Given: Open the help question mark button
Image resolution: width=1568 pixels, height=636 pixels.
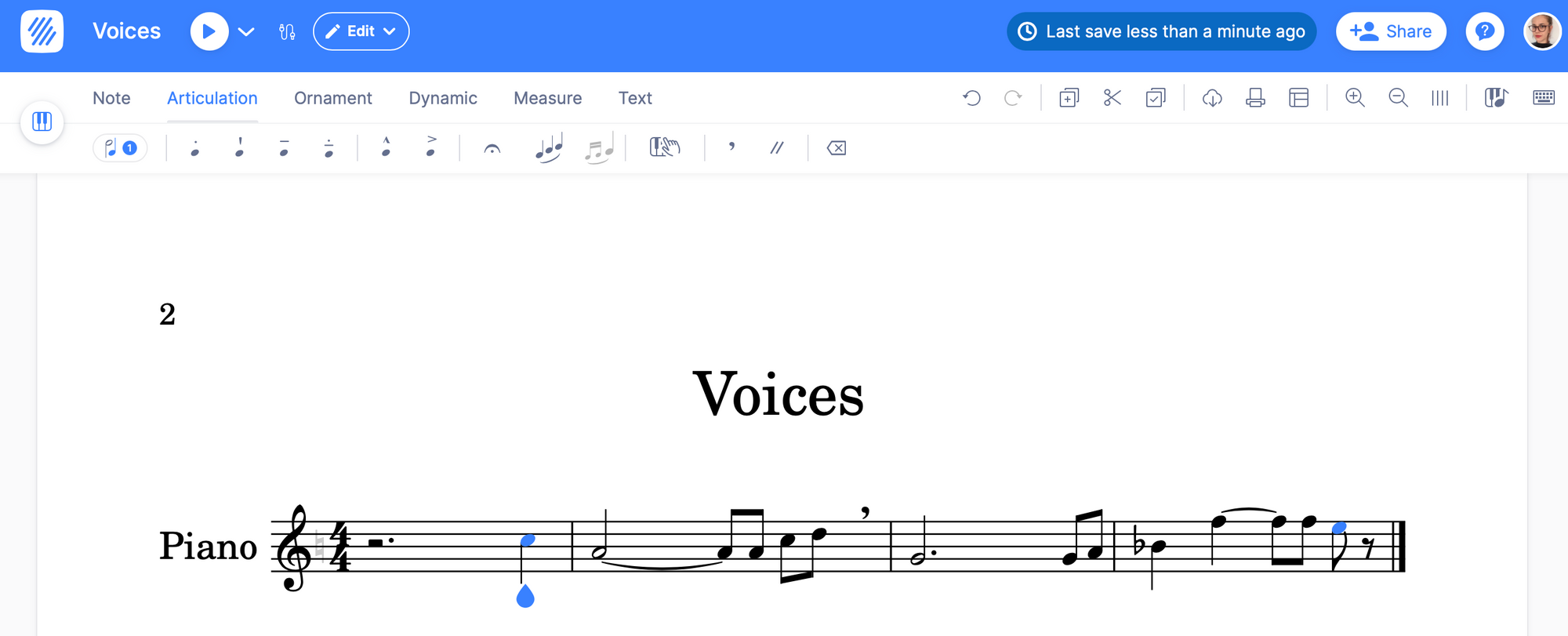Looking at the screenshot, I should (x=1485, y=31).
